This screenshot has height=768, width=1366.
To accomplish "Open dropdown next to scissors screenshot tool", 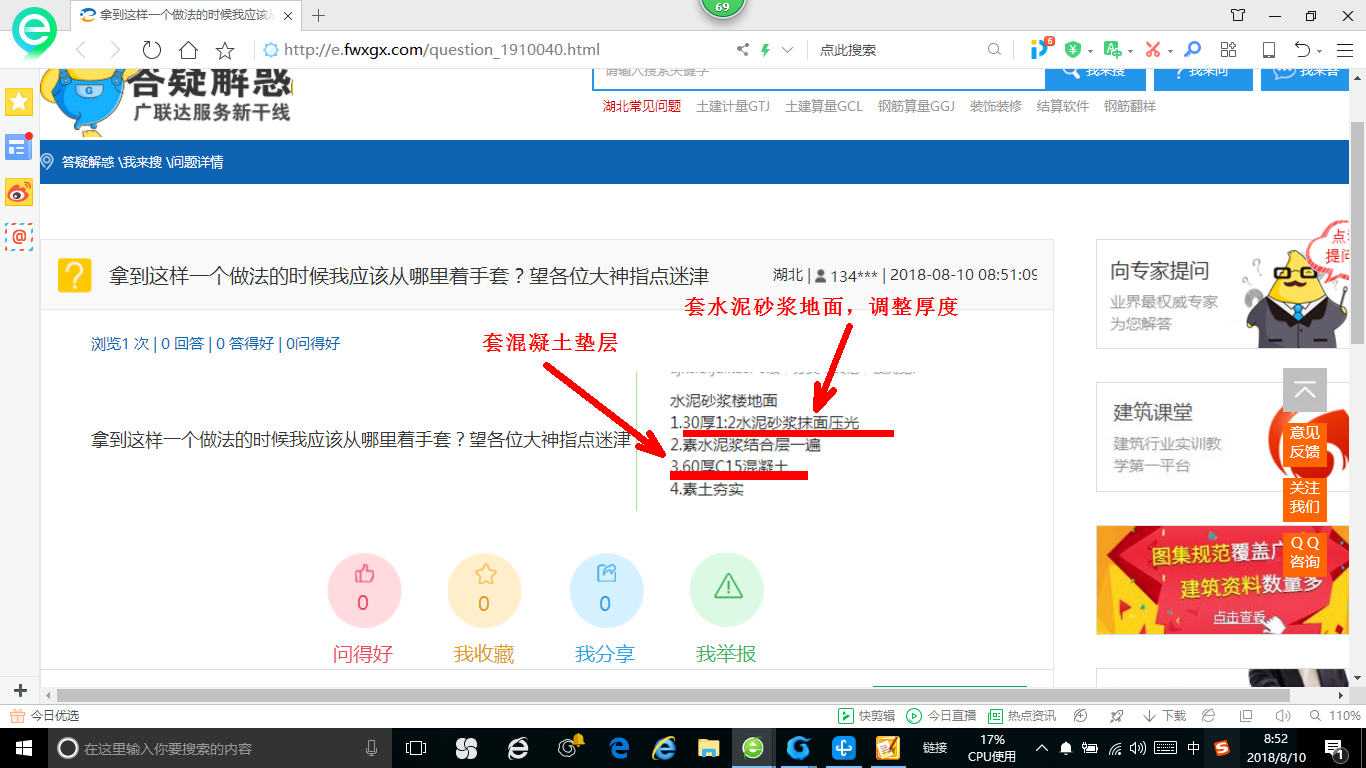I will [x=1169, y=51].
